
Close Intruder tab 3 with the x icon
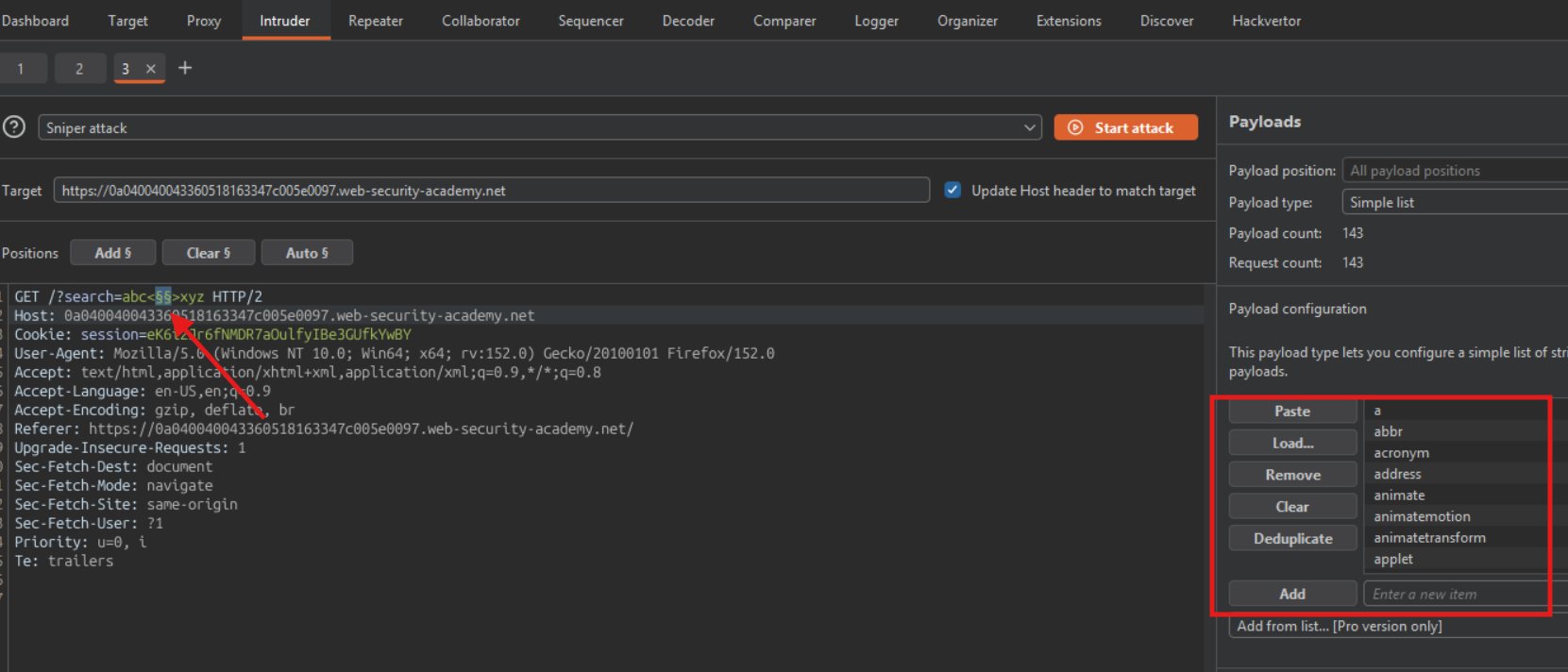[x=150, y=69]
